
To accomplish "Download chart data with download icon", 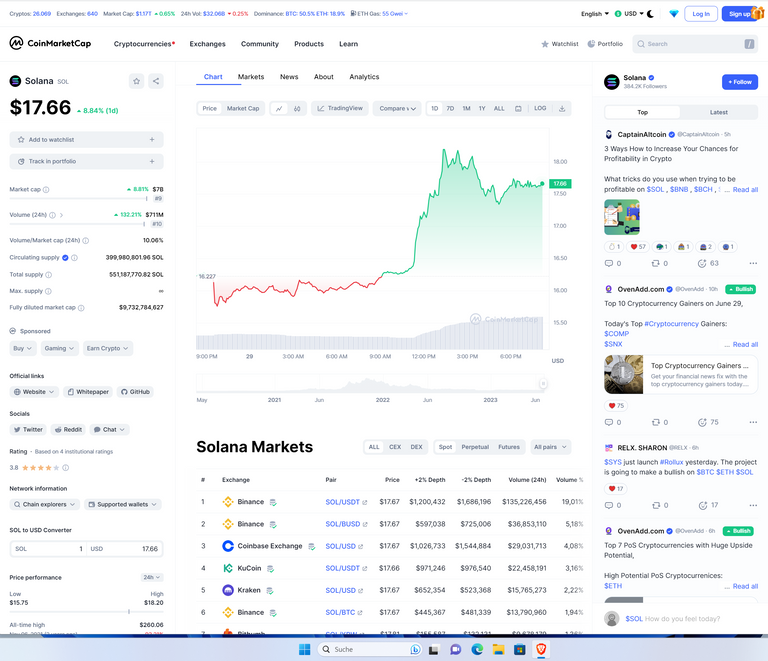I will (x=562, y=109).
